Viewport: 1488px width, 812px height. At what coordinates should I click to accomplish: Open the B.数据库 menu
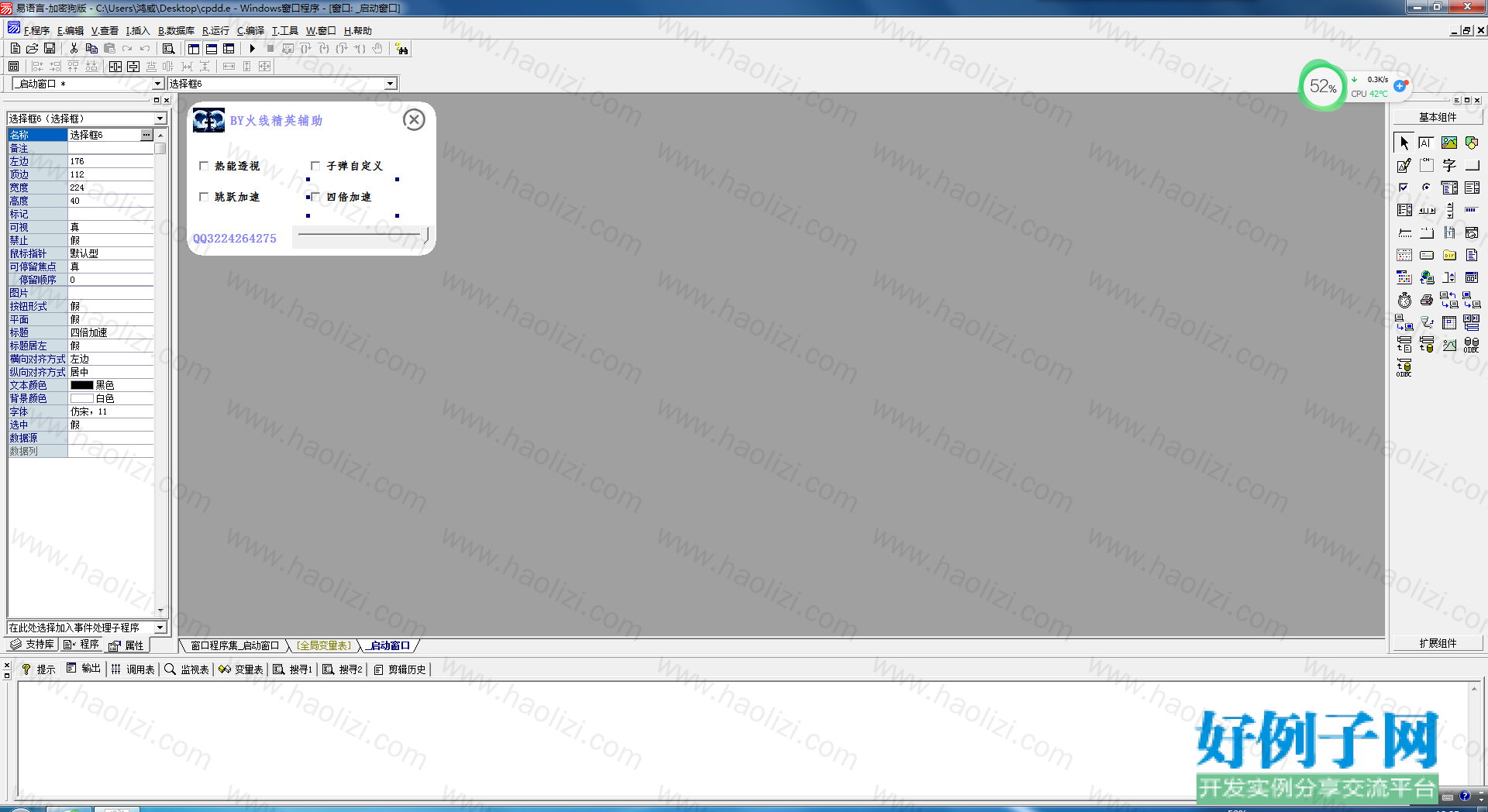point(176,31)
